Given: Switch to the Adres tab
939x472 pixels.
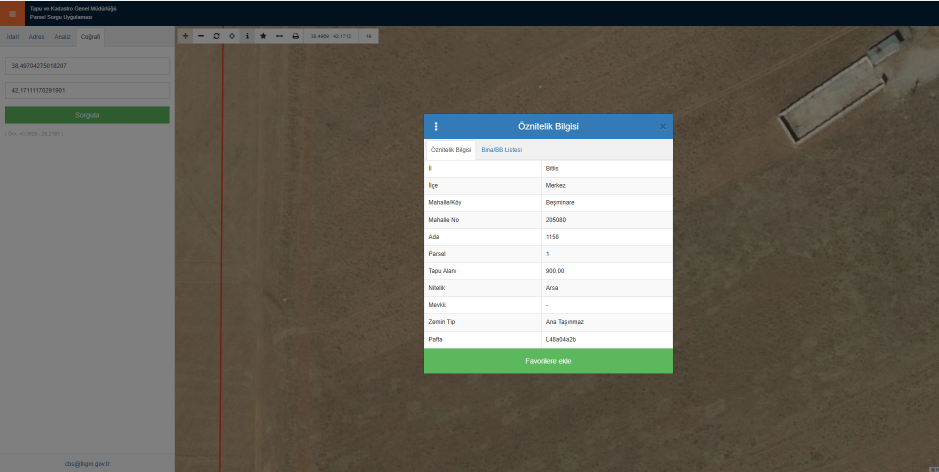Looking at the screenshot, I should click(x=37, y=37).
